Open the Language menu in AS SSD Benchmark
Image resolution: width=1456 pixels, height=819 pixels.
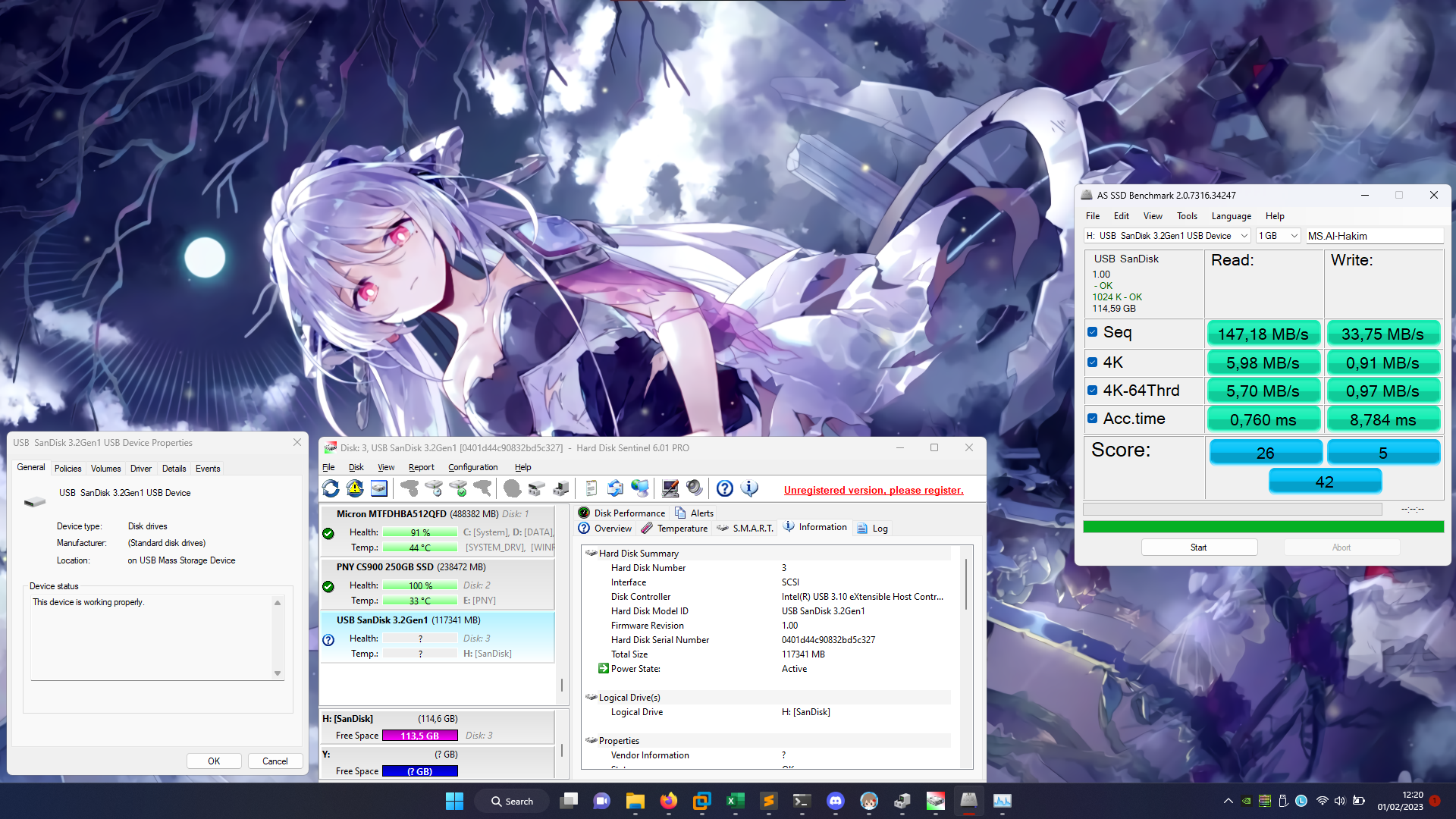pyautogui.click(x=1231, y=216)
